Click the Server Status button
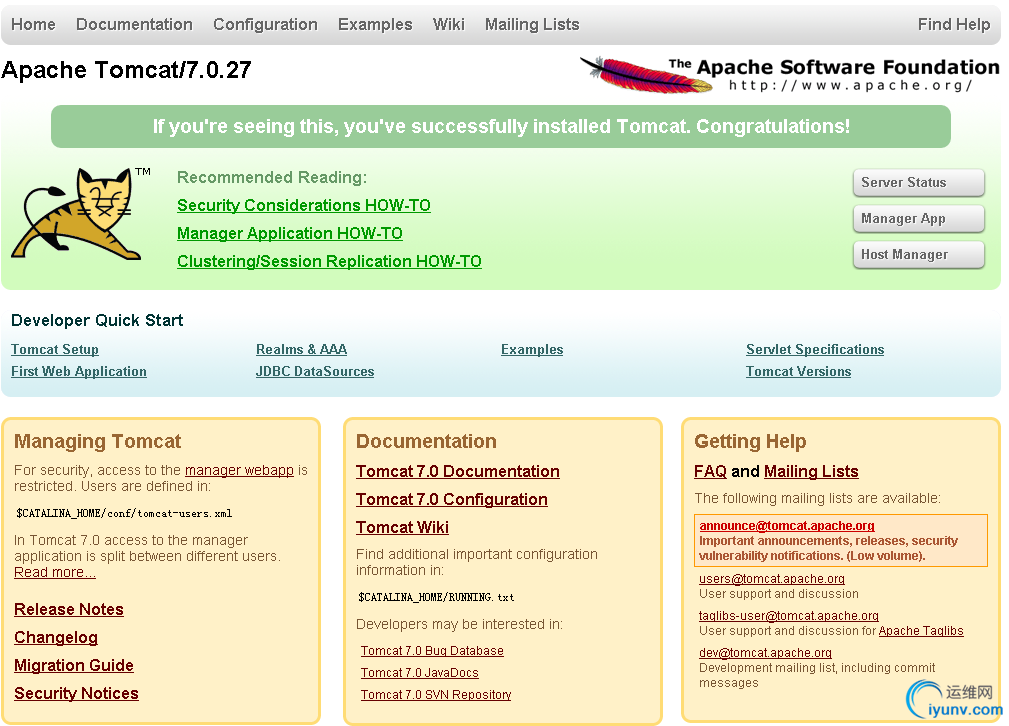The width and height of the screenshot is (1009, 726). pyautogui.click(x=918, y=182)
